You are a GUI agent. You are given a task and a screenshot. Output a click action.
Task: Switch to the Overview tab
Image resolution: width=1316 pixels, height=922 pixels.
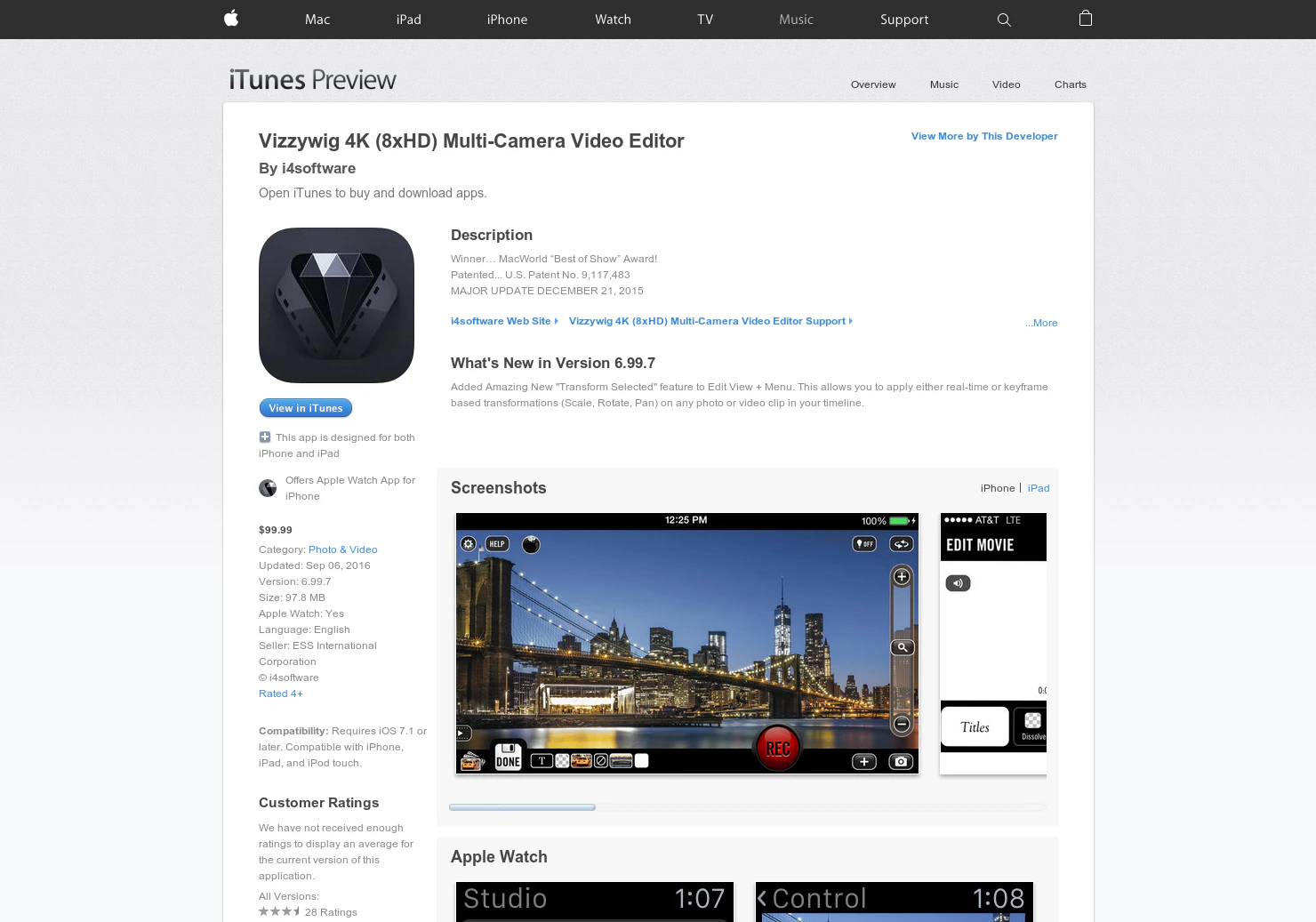873,84
